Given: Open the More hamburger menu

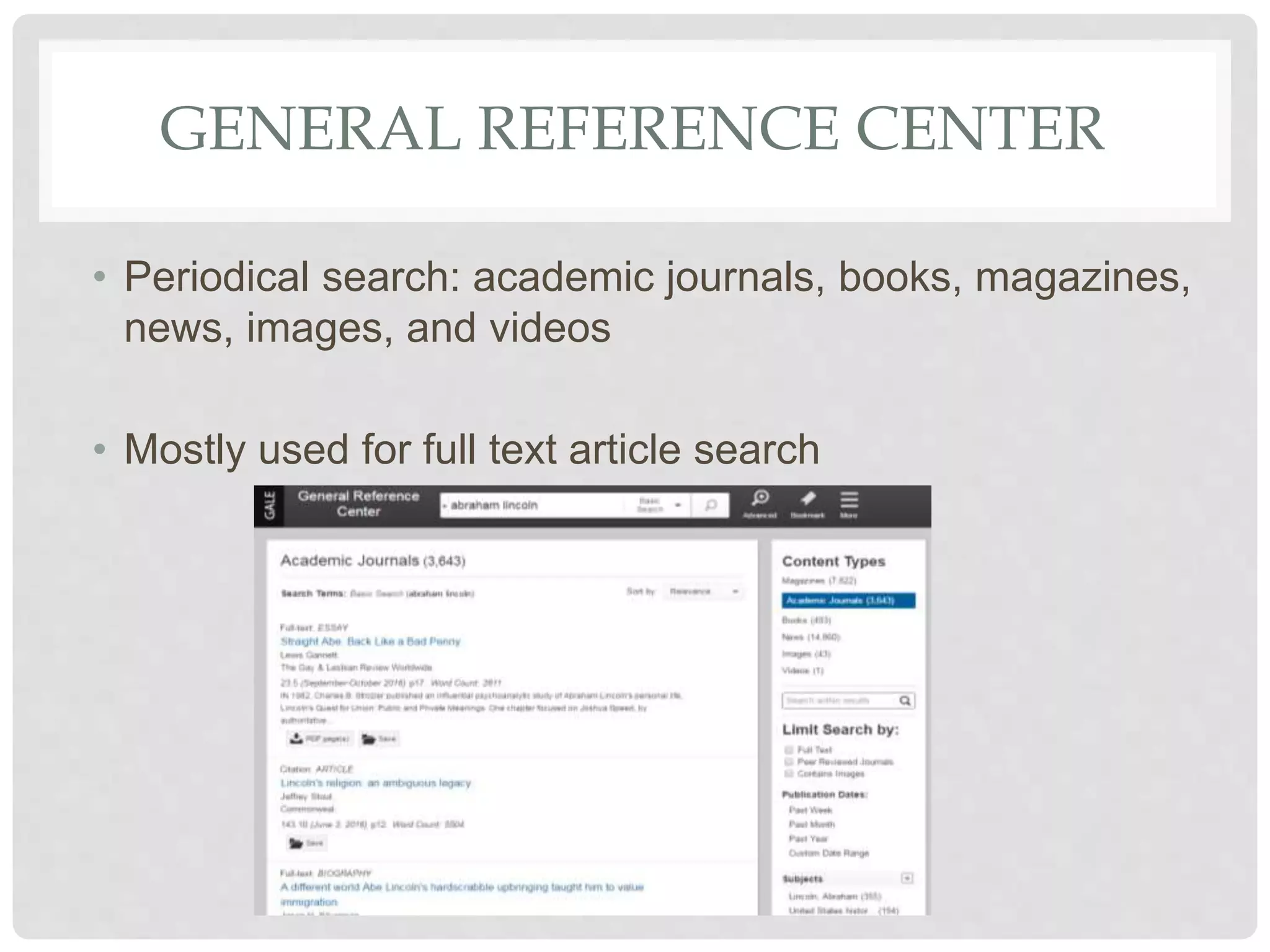Looking at the screenshot, I should 849,504.
